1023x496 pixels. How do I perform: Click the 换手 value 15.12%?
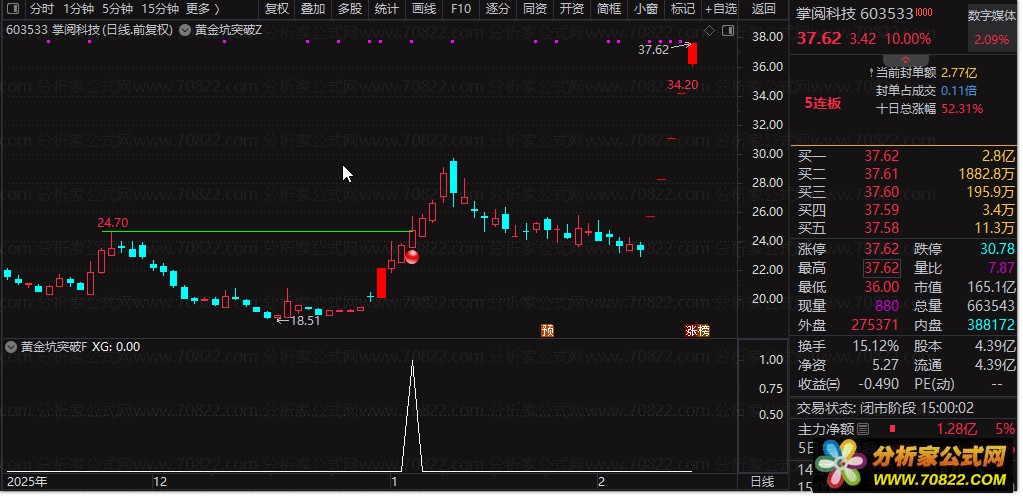coord(875,345)
